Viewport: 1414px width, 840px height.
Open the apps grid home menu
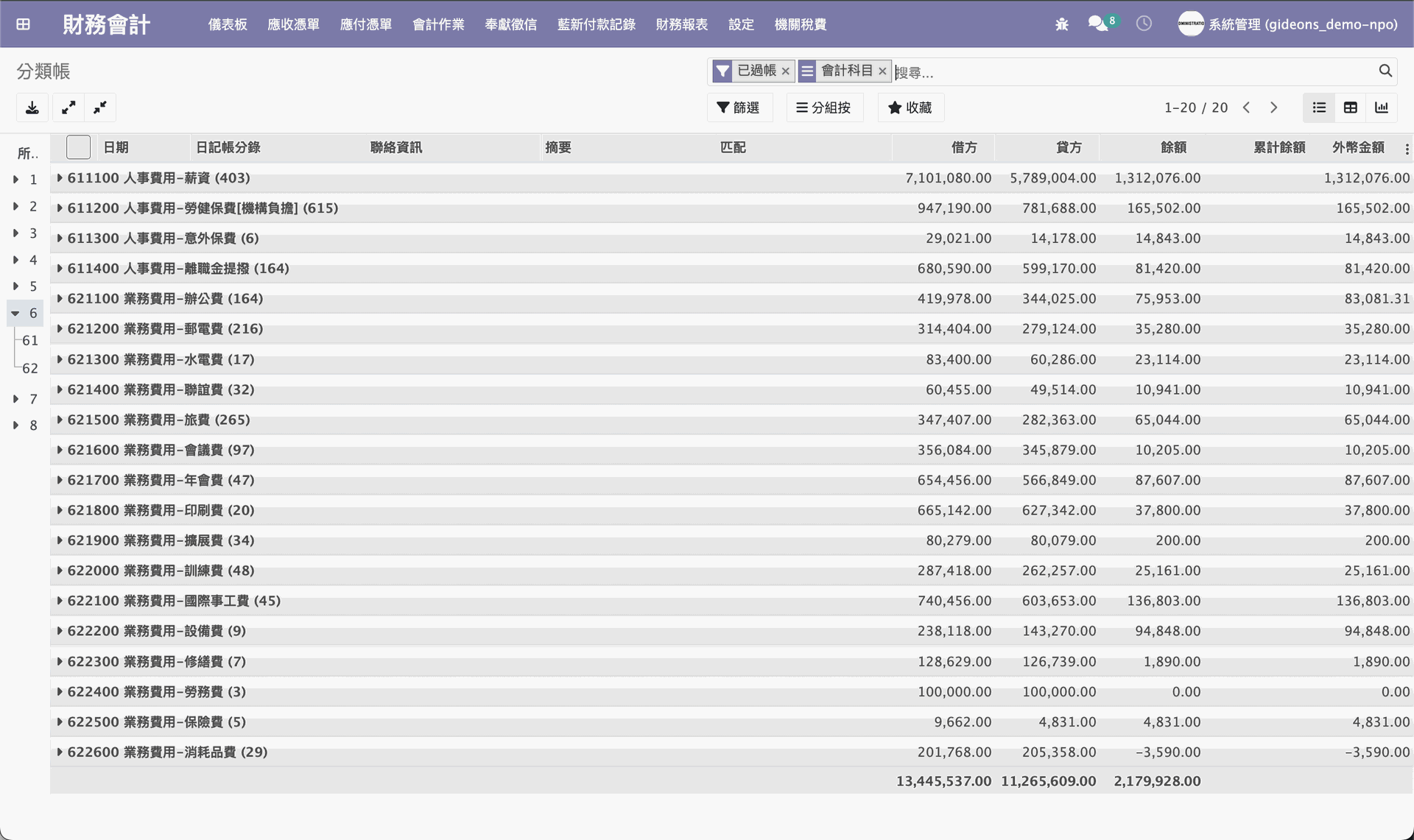(x=24, y=24)
